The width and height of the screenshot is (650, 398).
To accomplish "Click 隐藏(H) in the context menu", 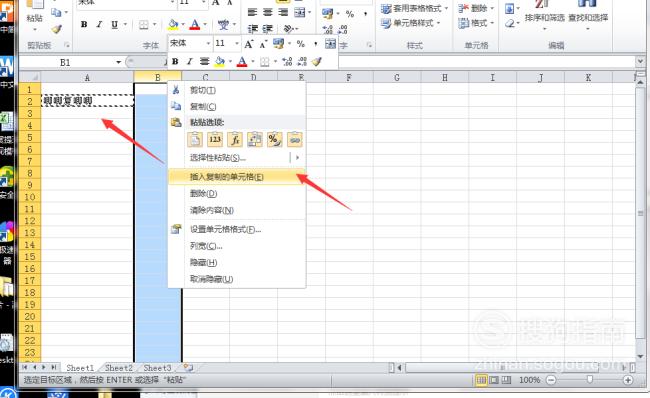I will click(x=237, y=262).
